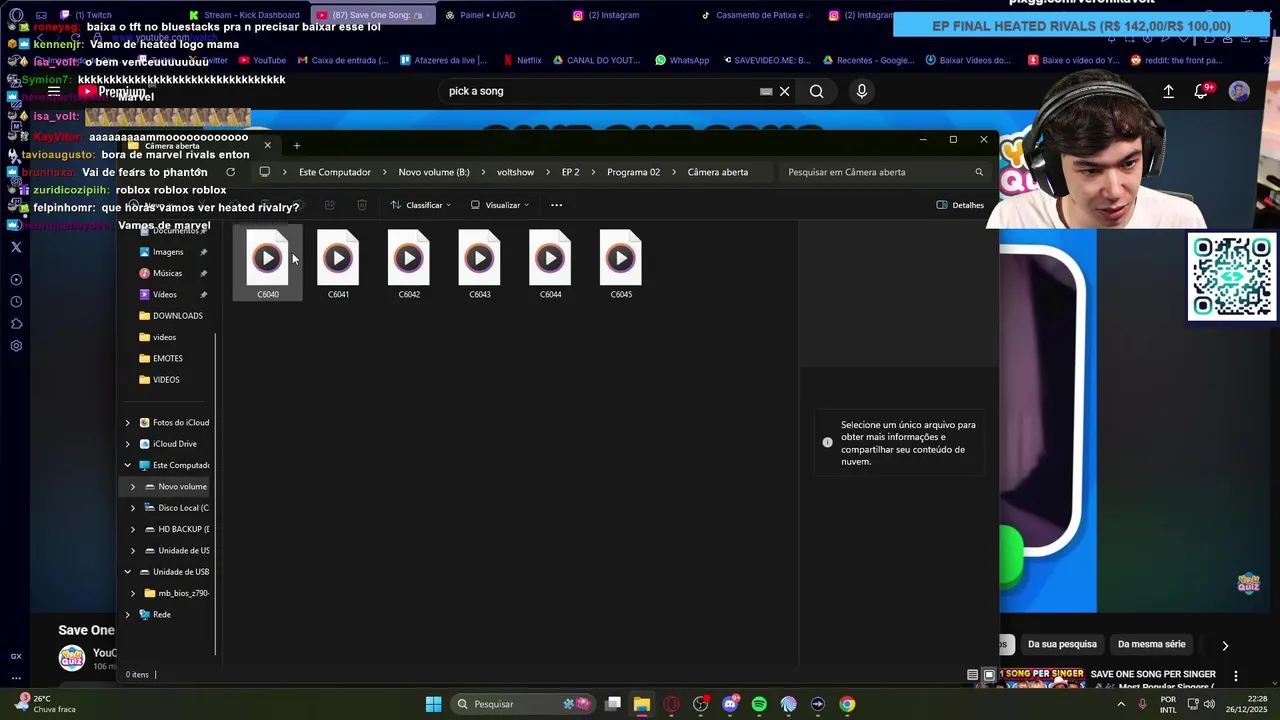The image size is (1280, 720).
Task: Open the Explorer toolbar's three-dot more options menu
Action: tap(556, 205)
